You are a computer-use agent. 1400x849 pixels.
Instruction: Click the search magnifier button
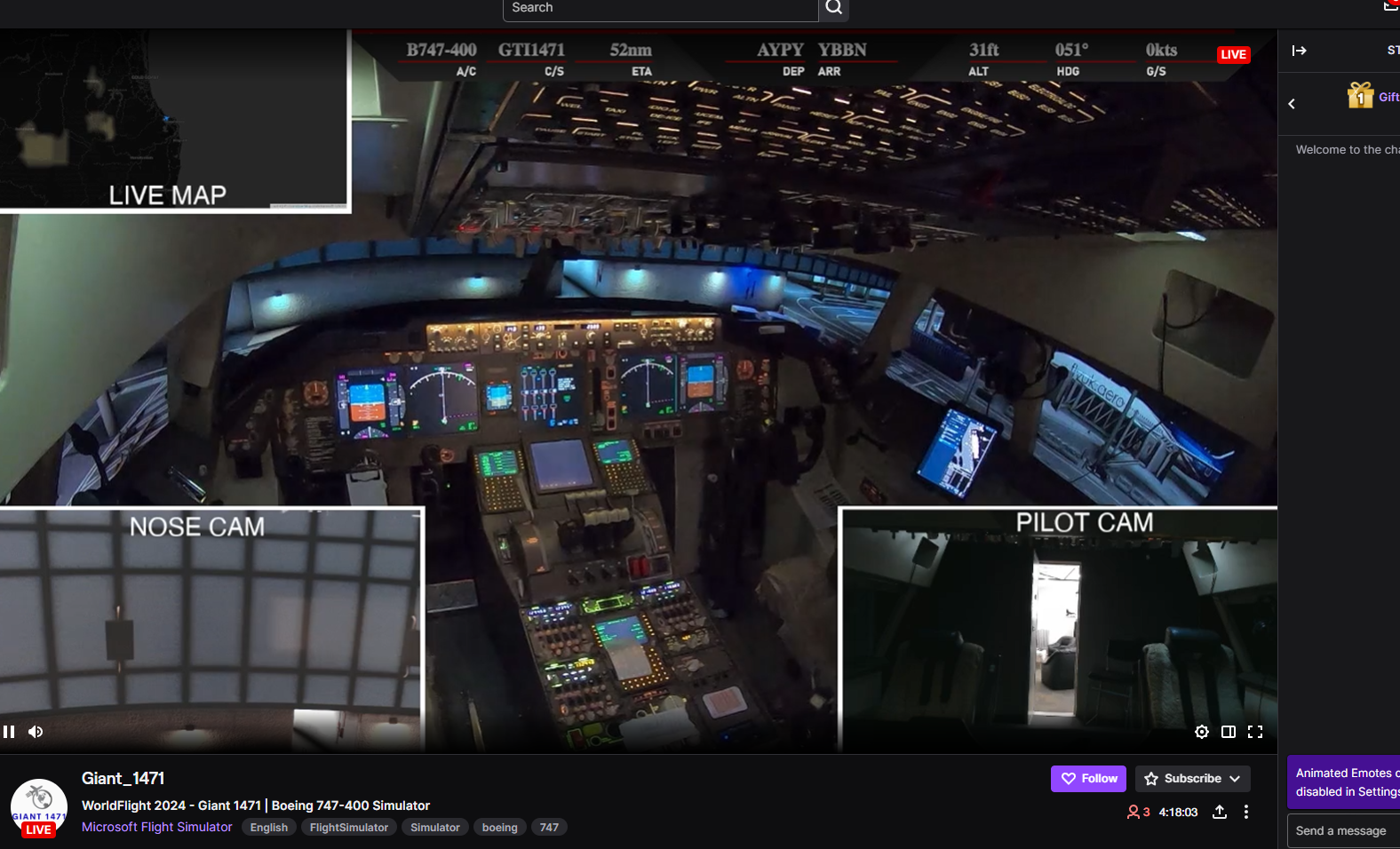pyautogui.click(x=833, y=8)
